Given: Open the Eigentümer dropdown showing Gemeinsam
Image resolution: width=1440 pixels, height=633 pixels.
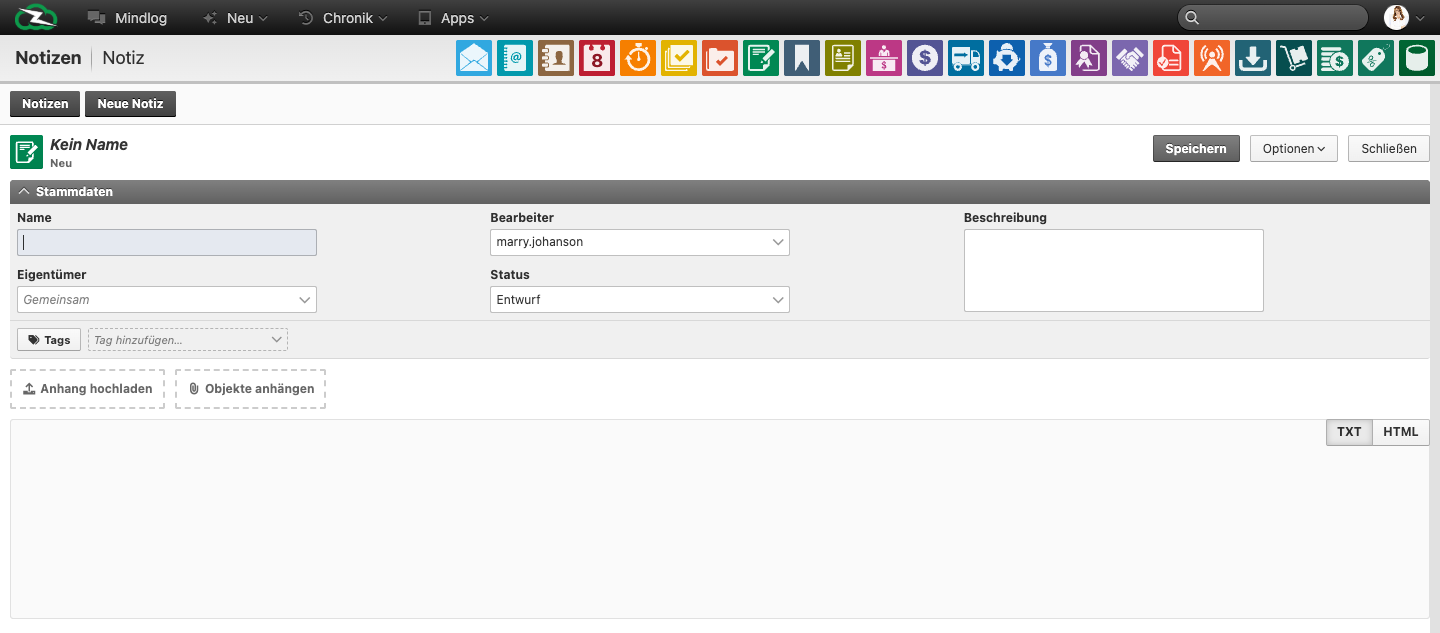Looking at the screenshot, I should [x=167, y=299].
